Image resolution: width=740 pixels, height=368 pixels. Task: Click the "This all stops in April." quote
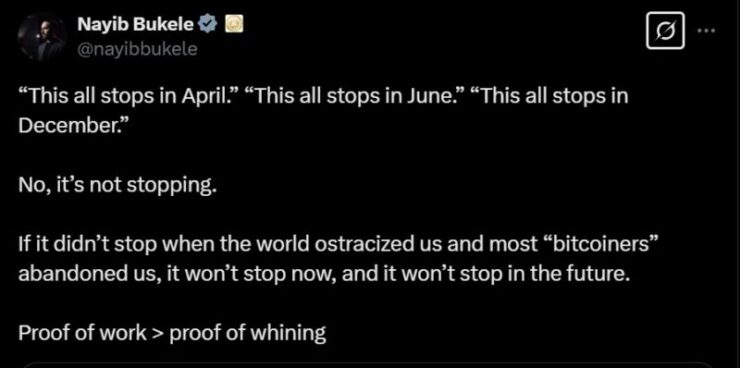[x=127, y=97]
